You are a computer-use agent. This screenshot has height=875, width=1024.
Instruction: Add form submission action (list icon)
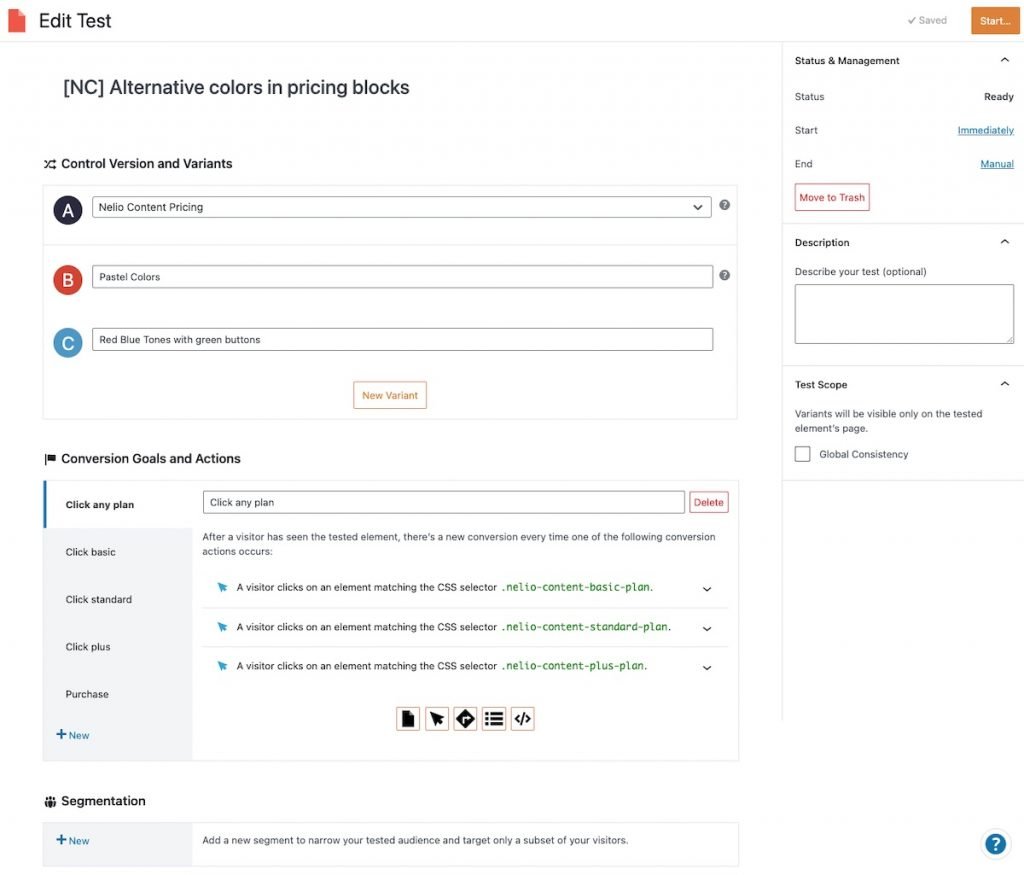(494, 718)
